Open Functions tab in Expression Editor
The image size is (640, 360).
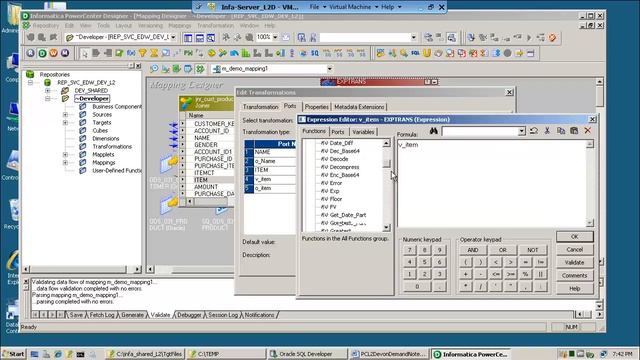pos(314,131)
